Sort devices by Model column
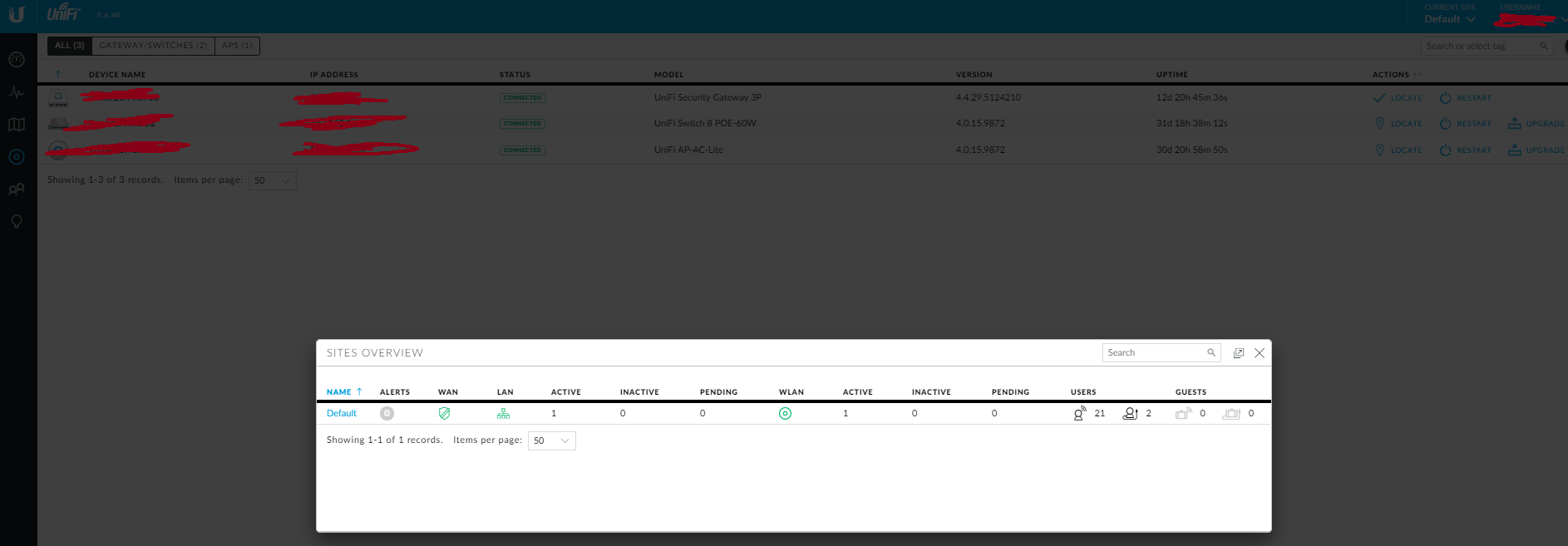This screenshot has width=1568, height=546. (668, 75)
